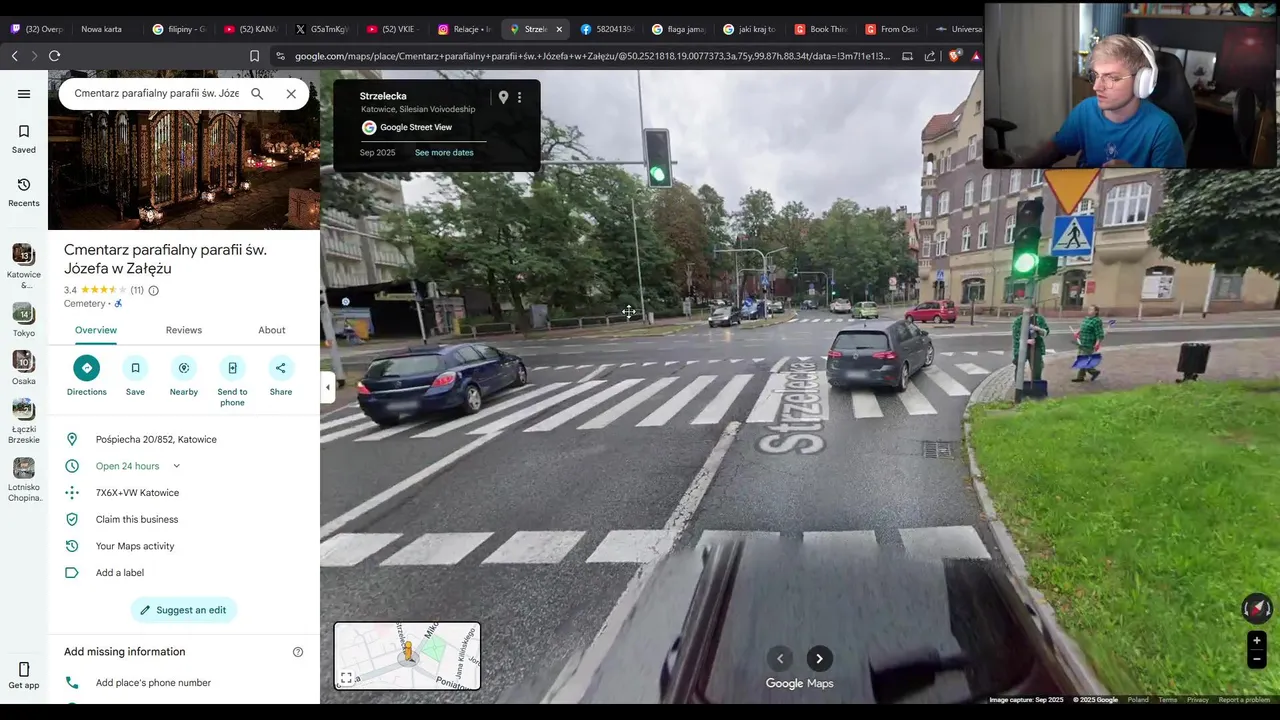This screenshot has width=1280, height=720.
Task: Switch to the filipiny Google tab
Action: pos(180,29)
